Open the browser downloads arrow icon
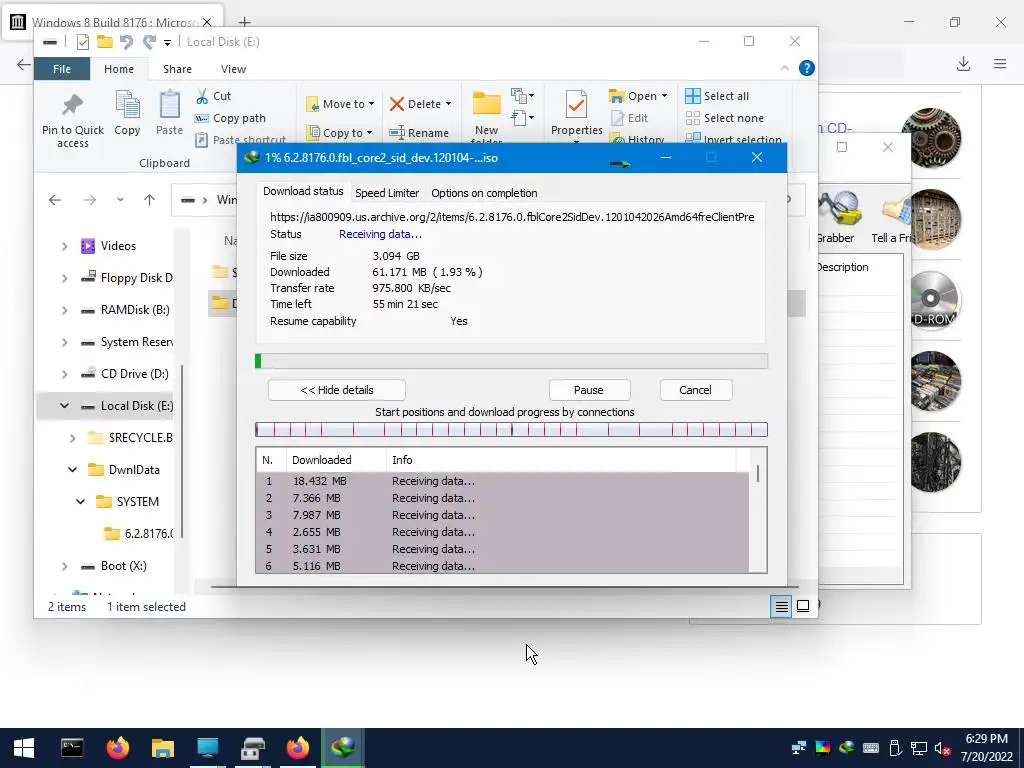This screenshot has height=768, width=1024. click(x=963, y=63)
